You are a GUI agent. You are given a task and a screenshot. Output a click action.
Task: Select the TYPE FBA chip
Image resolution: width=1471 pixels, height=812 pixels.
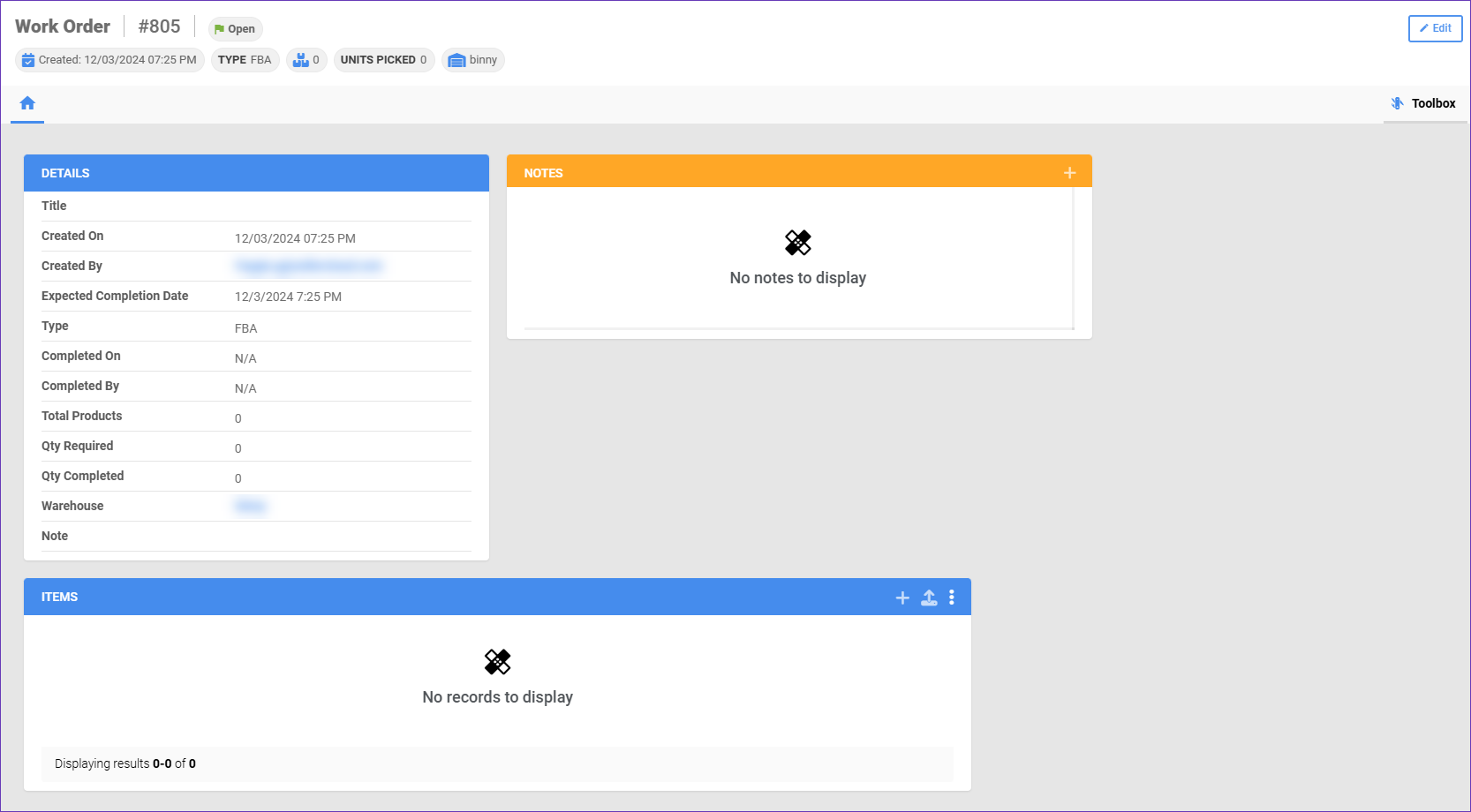(x=245, y=60)
